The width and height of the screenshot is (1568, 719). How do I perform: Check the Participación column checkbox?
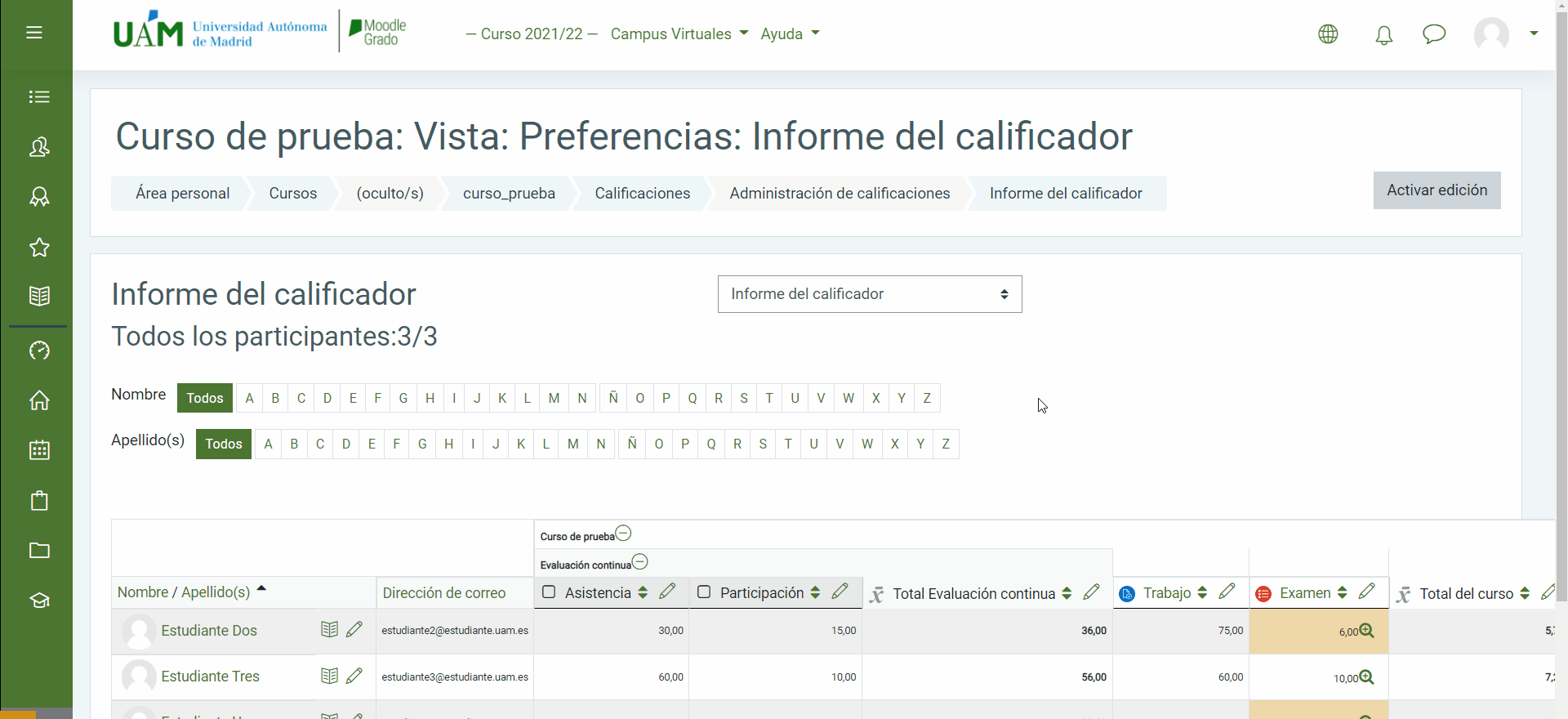pos(704,592)
